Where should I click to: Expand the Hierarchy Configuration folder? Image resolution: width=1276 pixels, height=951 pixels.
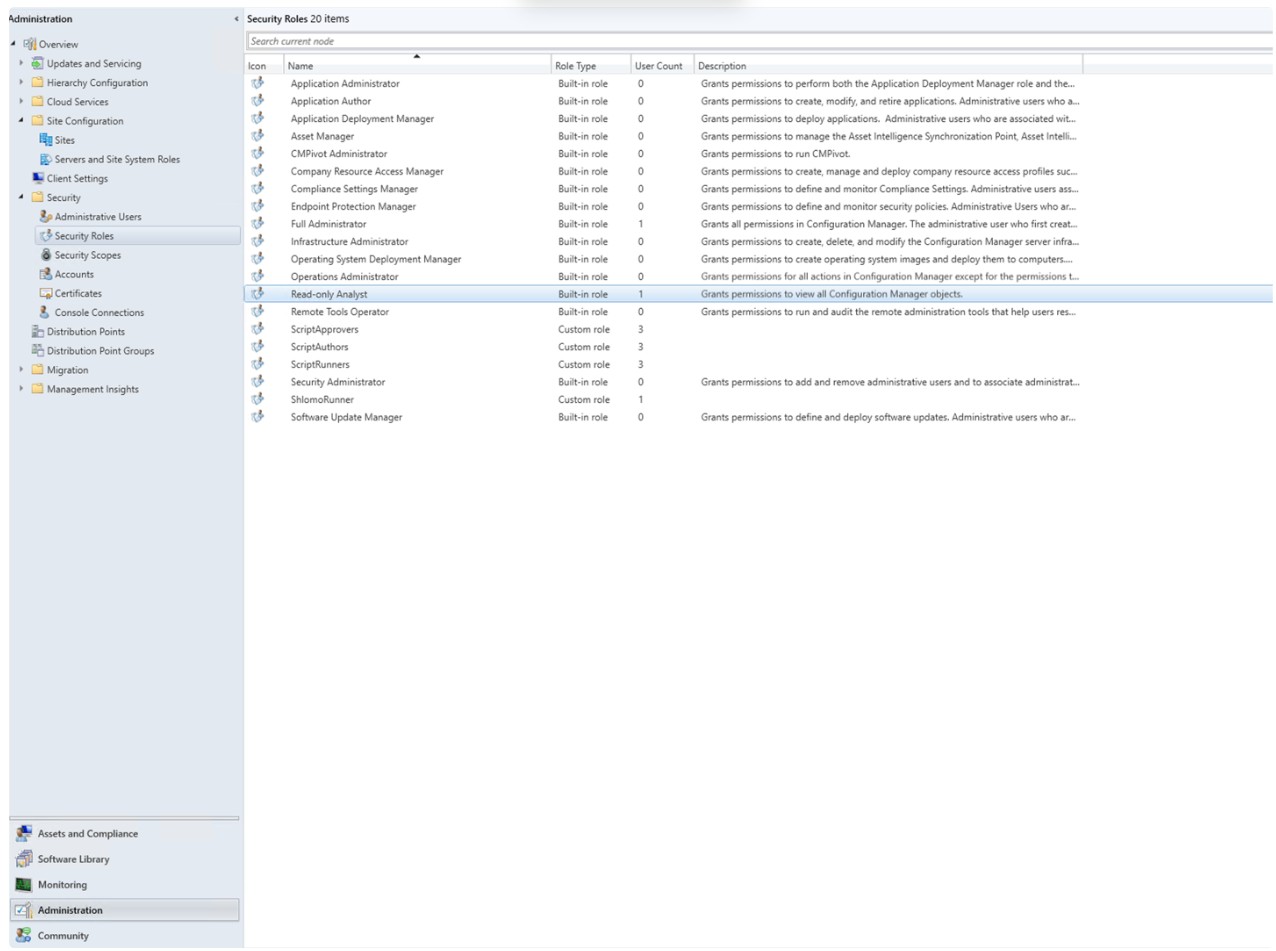21,83
